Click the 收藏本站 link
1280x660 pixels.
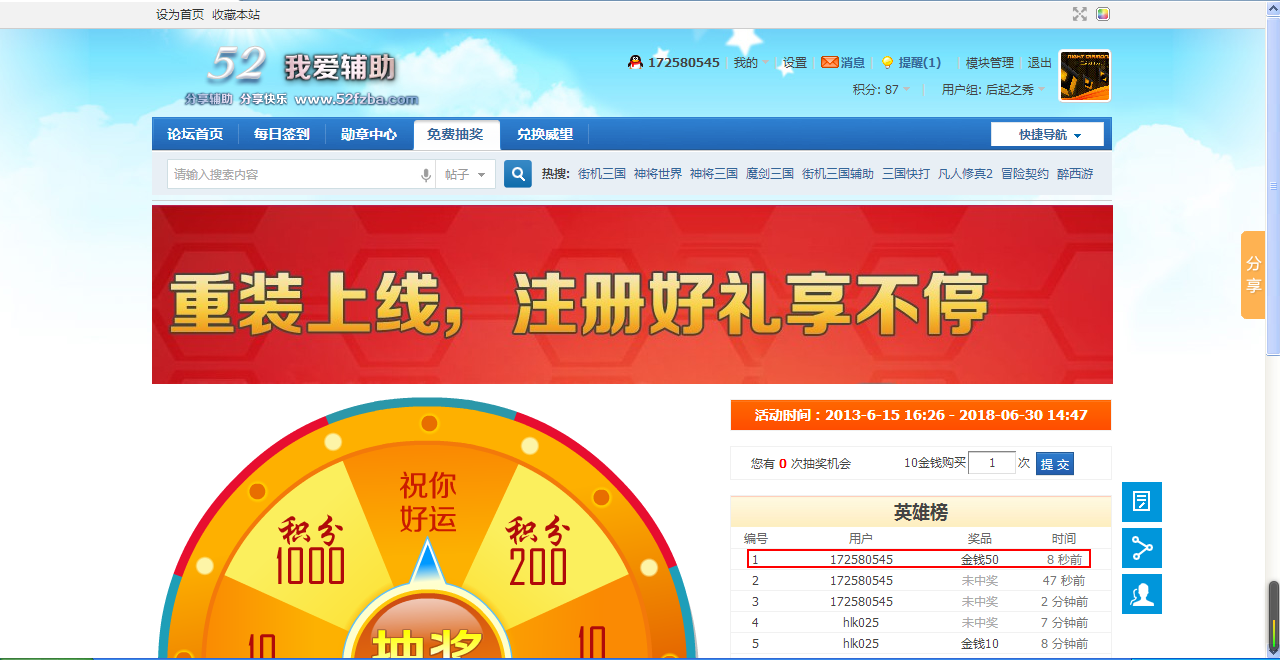pyautogui.click(x=236, y=14)
